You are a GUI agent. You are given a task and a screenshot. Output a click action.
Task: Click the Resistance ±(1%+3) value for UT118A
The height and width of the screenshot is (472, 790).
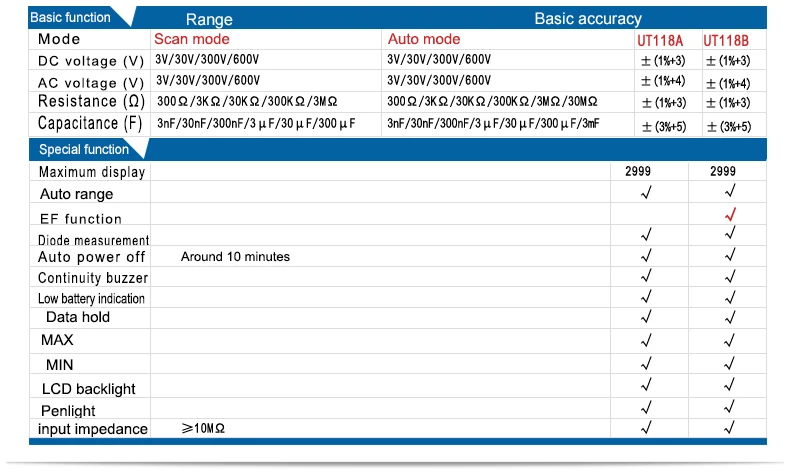click(664, 103)
